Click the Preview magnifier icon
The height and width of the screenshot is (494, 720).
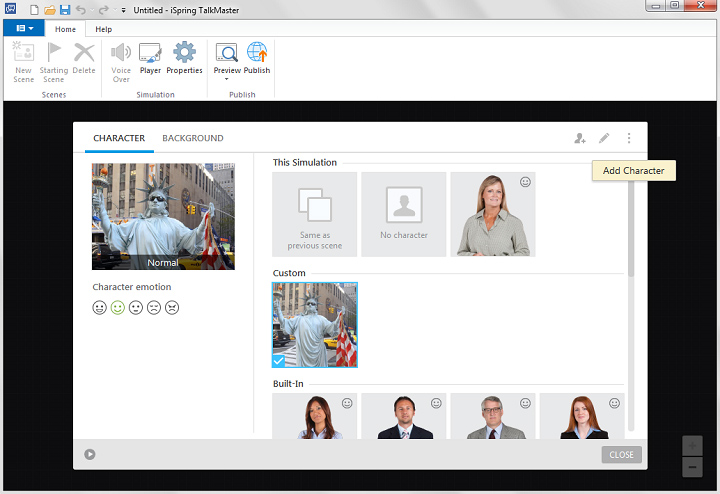(227, 53)
